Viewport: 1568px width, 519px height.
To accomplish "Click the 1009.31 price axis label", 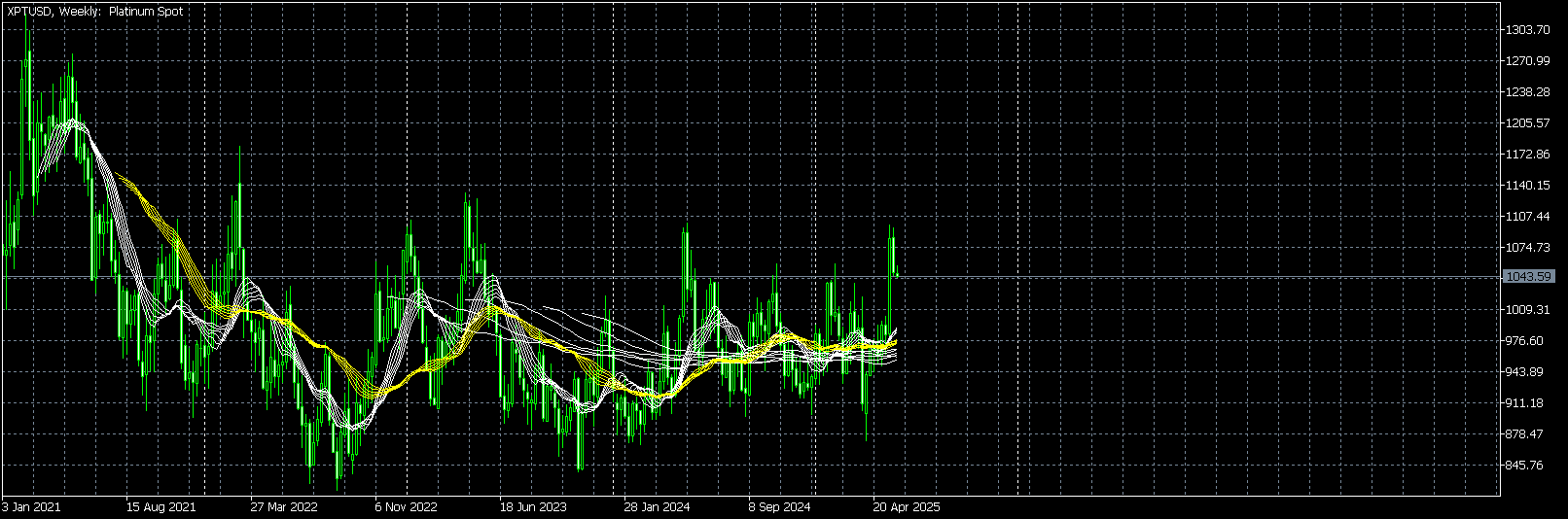I will (x=1528, y=310).
